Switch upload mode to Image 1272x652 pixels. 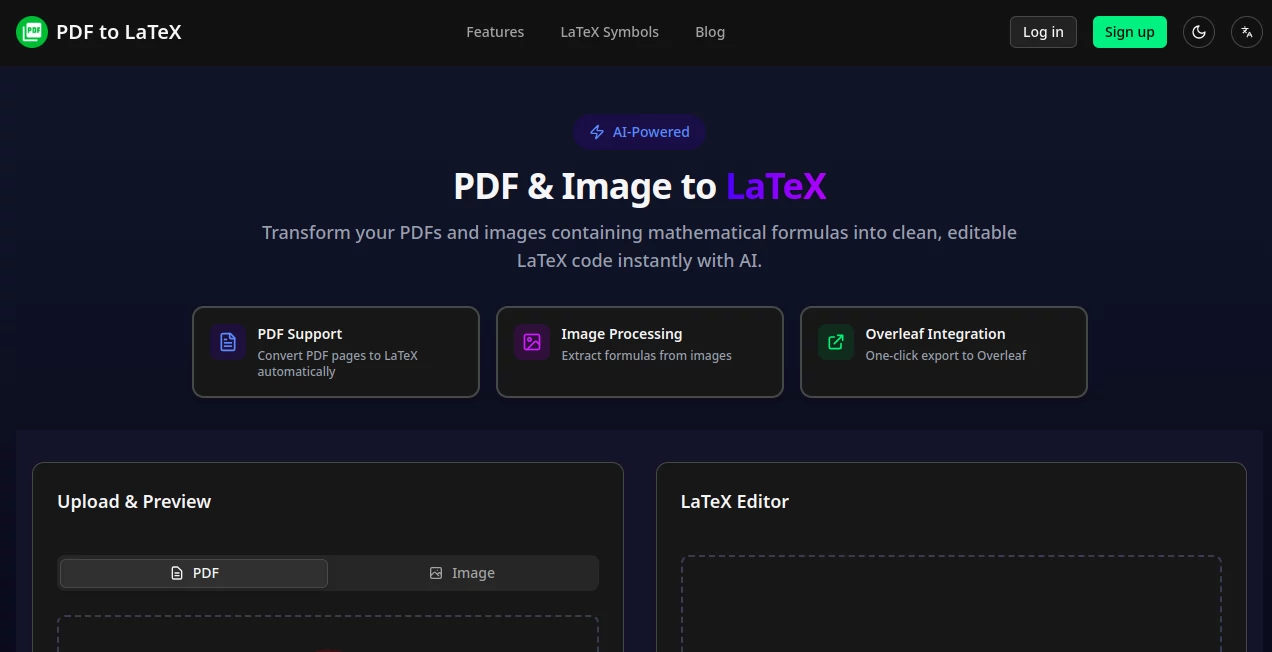[x=463, y=572]
